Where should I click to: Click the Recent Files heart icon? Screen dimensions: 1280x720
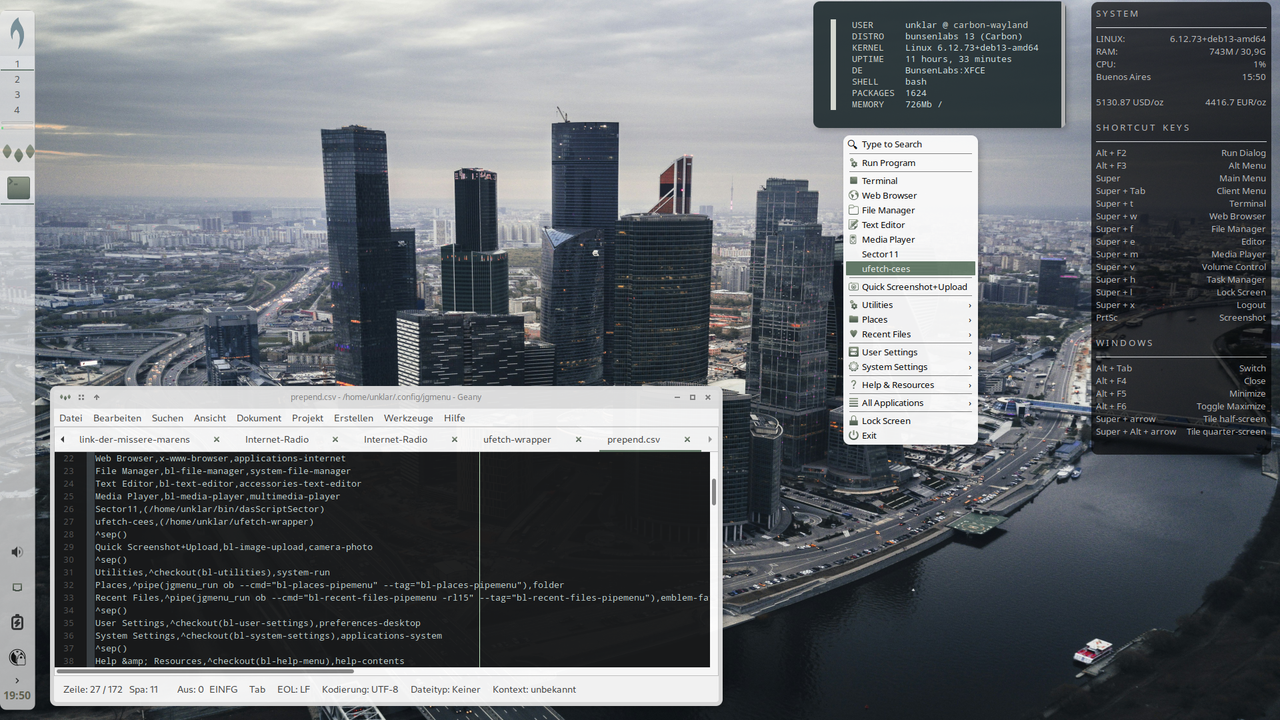coord(853,334)
